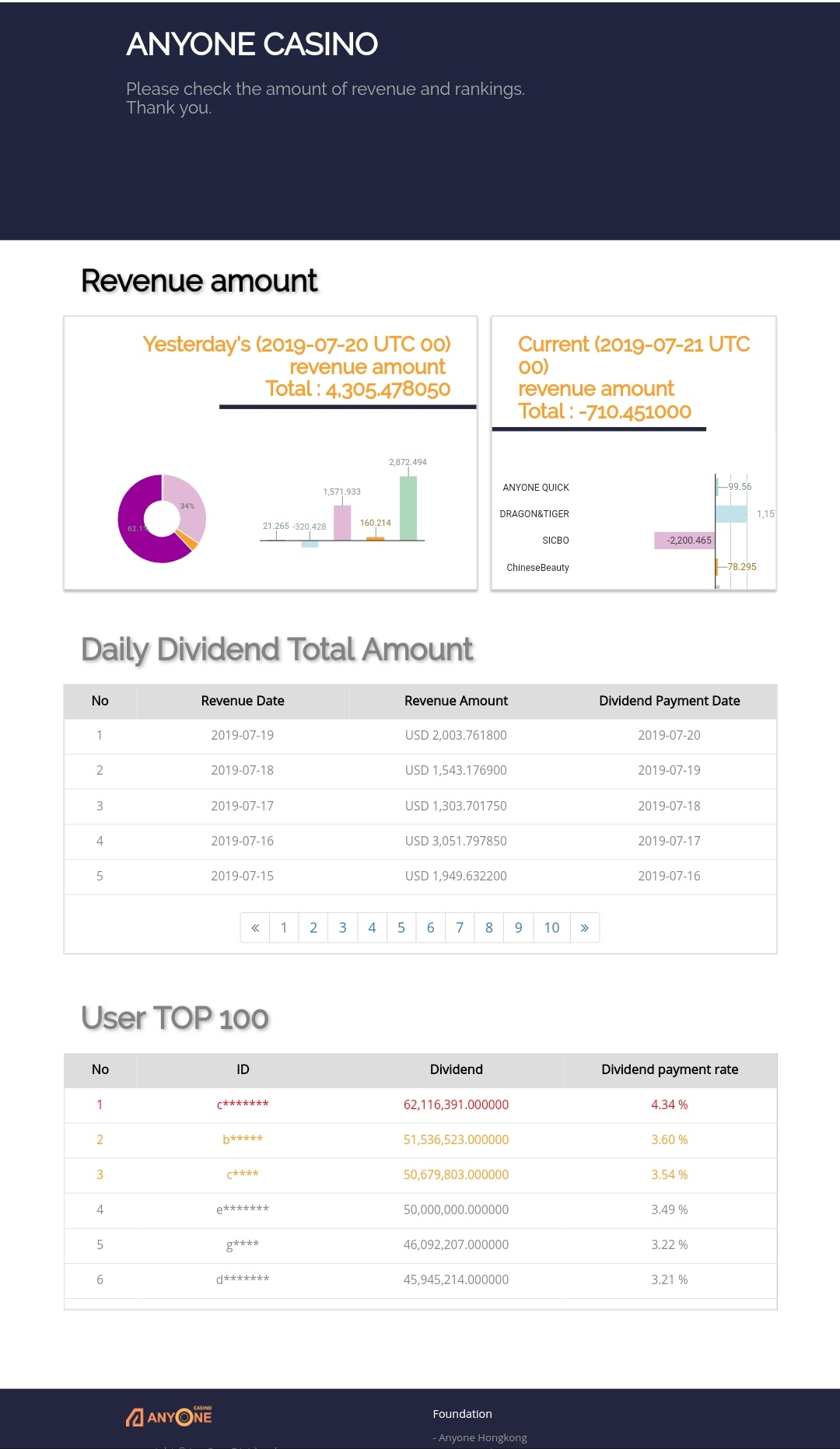Screen dimensions: 840x1449
Task: Click user ID c**** in rank 3
Action: pos(243,1174)
